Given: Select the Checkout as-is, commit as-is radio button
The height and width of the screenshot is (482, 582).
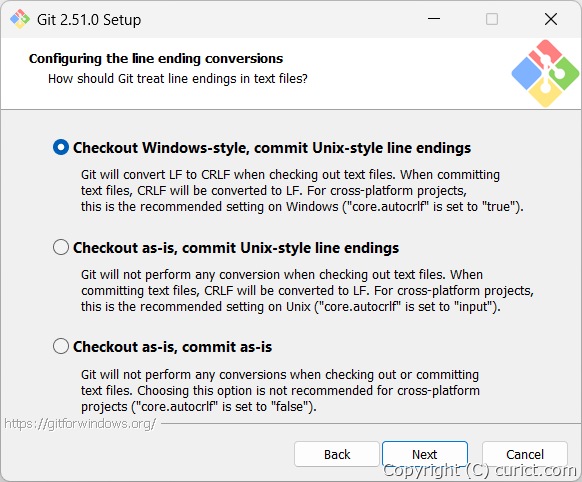Looking at the screenshot, I should pyautogui.click(x=61, y=346).
